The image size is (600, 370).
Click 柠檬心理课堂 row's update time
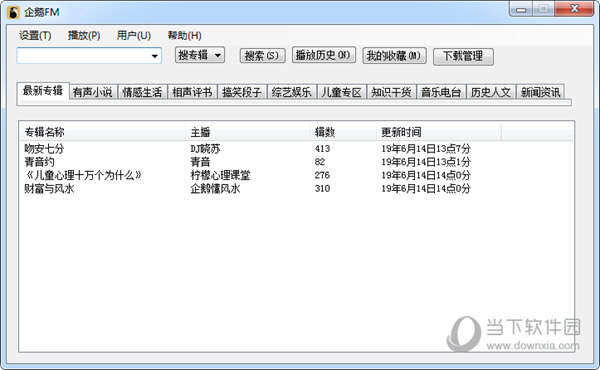[x=426, y=175]
